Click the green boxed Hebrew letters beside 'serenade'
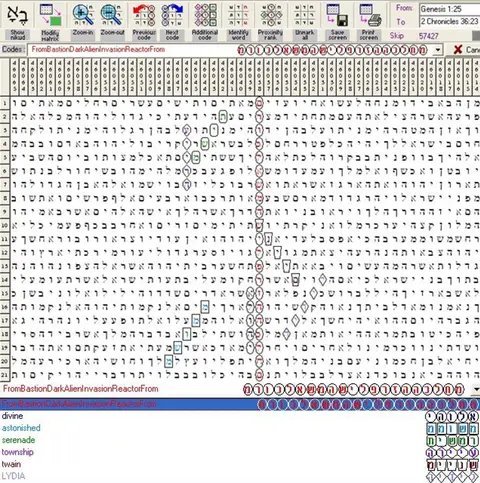This screenshot has width=480, height=483. tap(452, 441)
